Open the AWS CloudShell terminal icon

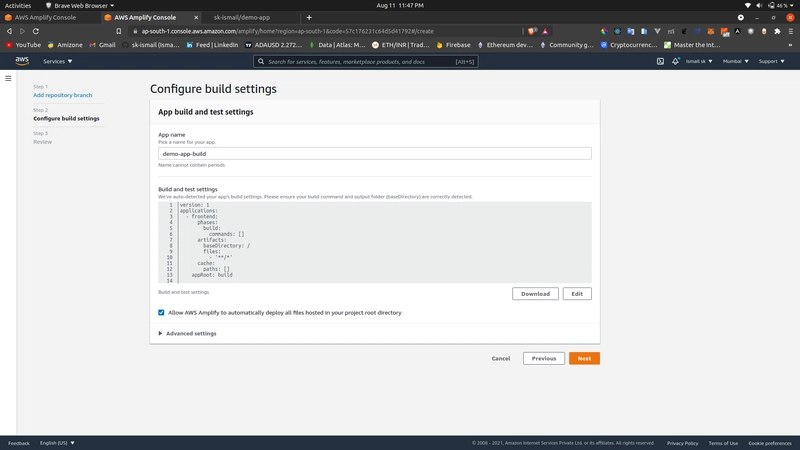[x=660, y=61]
